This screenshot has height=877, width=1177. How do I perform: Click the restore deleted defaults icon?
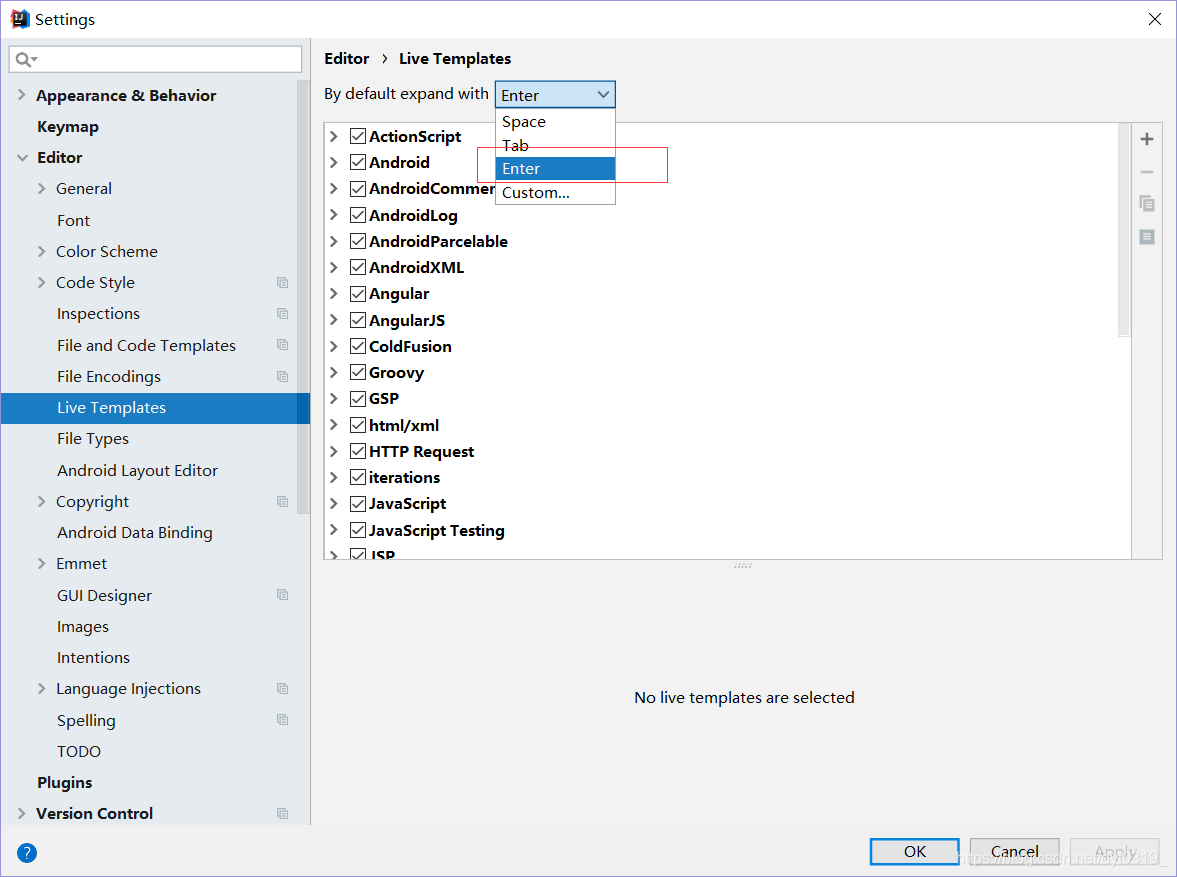pyautogui.click(x=1146, y=237)
